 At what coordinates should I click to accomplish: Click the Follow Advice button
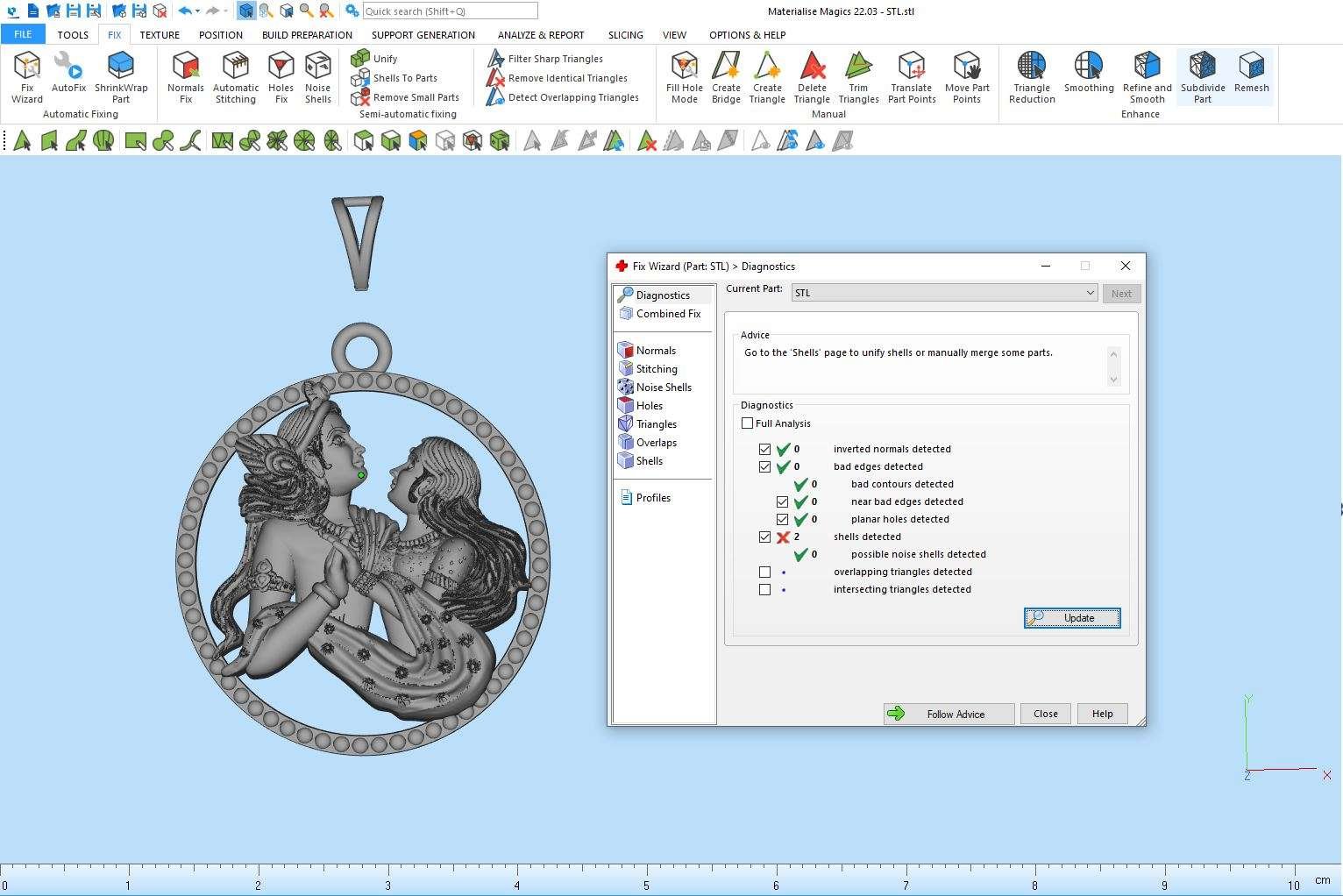[x=949, y=715]
